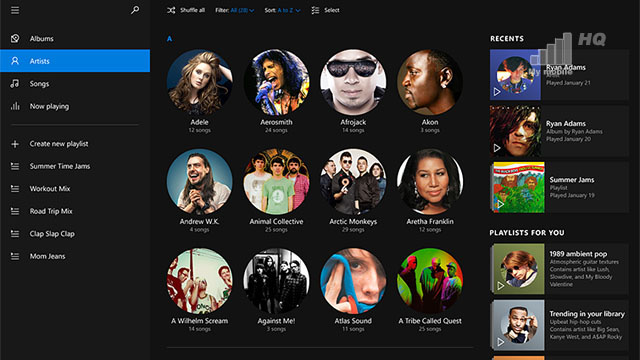Viewport: 640px width, 360px height.
Task: Click Create new playlist
Action: [75, 144]
